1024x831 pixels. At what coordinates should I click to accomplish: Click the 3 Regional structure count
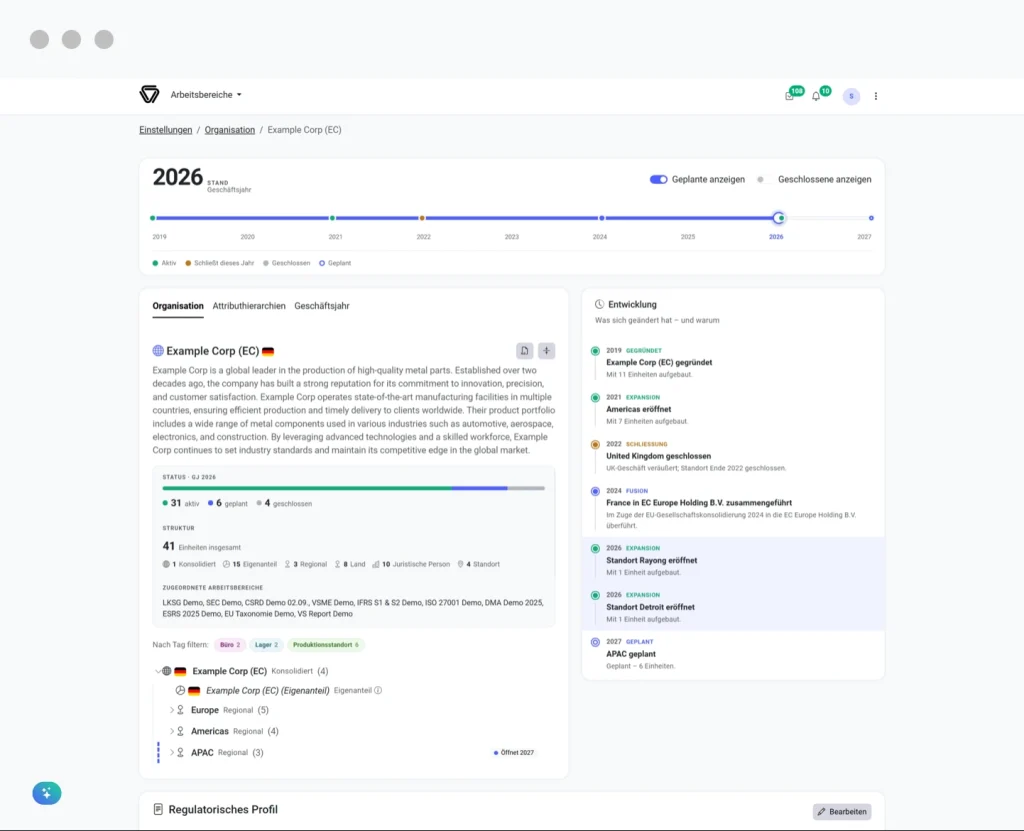click(x=305, y=564)
